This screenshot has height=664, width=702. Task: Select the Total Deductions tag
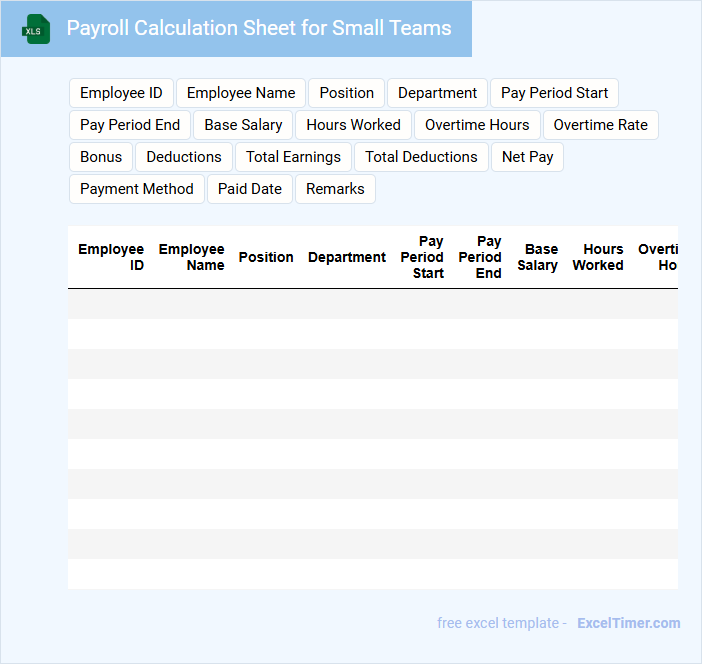(421, 157)
